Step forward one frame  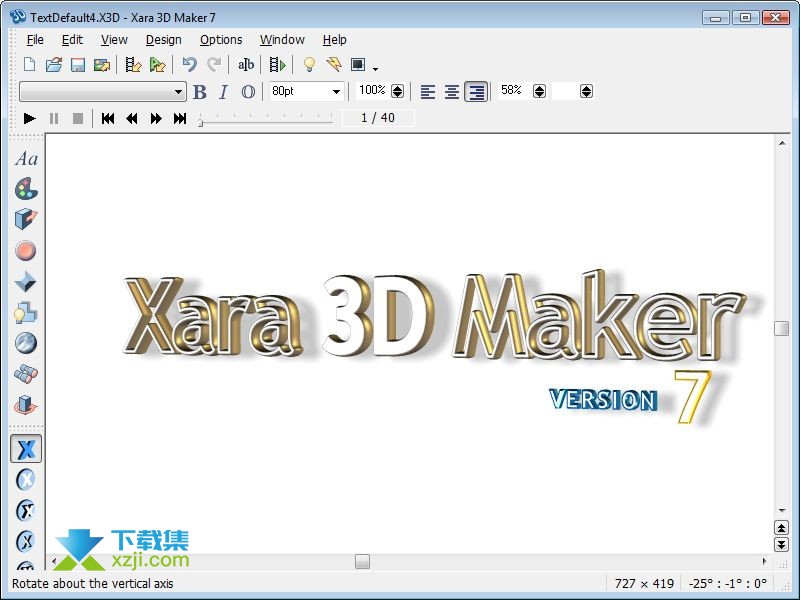156,118
